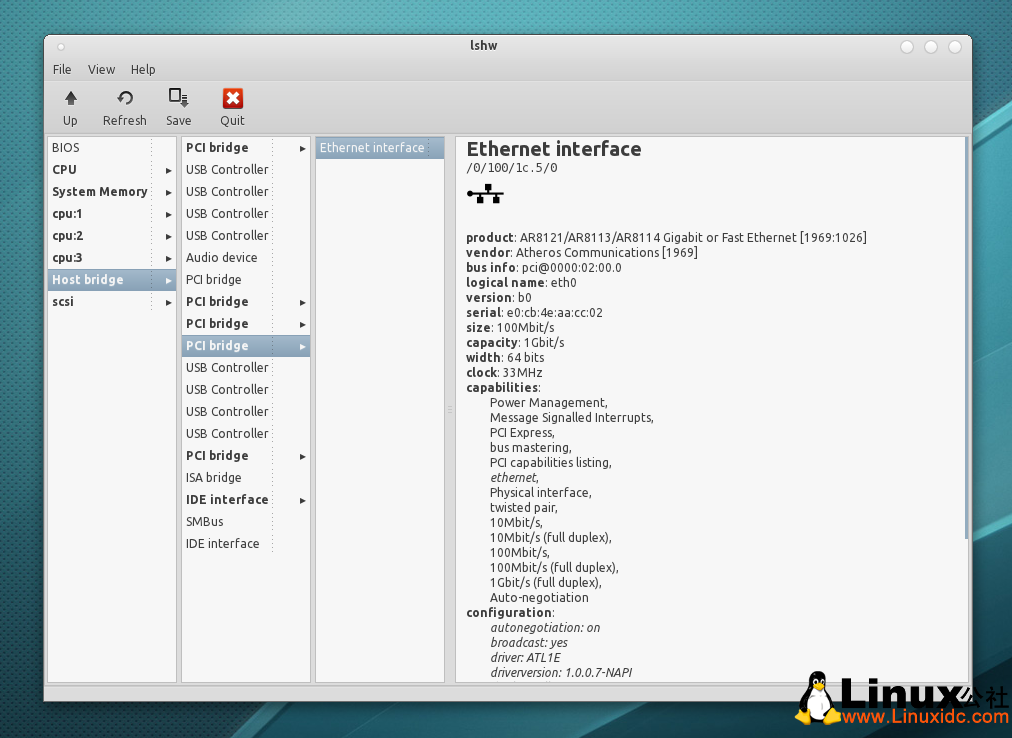This screenshot has height=738, width=1012.
Task: Select the ISA bridge entry
Action: pyautogui.click(x=214, y=478)
